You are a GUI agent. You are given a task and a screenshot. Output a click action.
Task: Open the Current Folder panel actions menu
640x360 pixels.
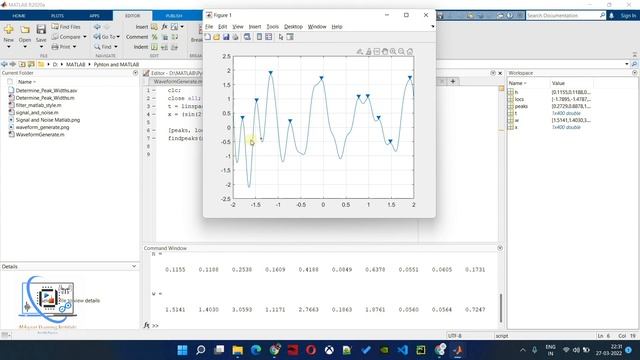136,73
